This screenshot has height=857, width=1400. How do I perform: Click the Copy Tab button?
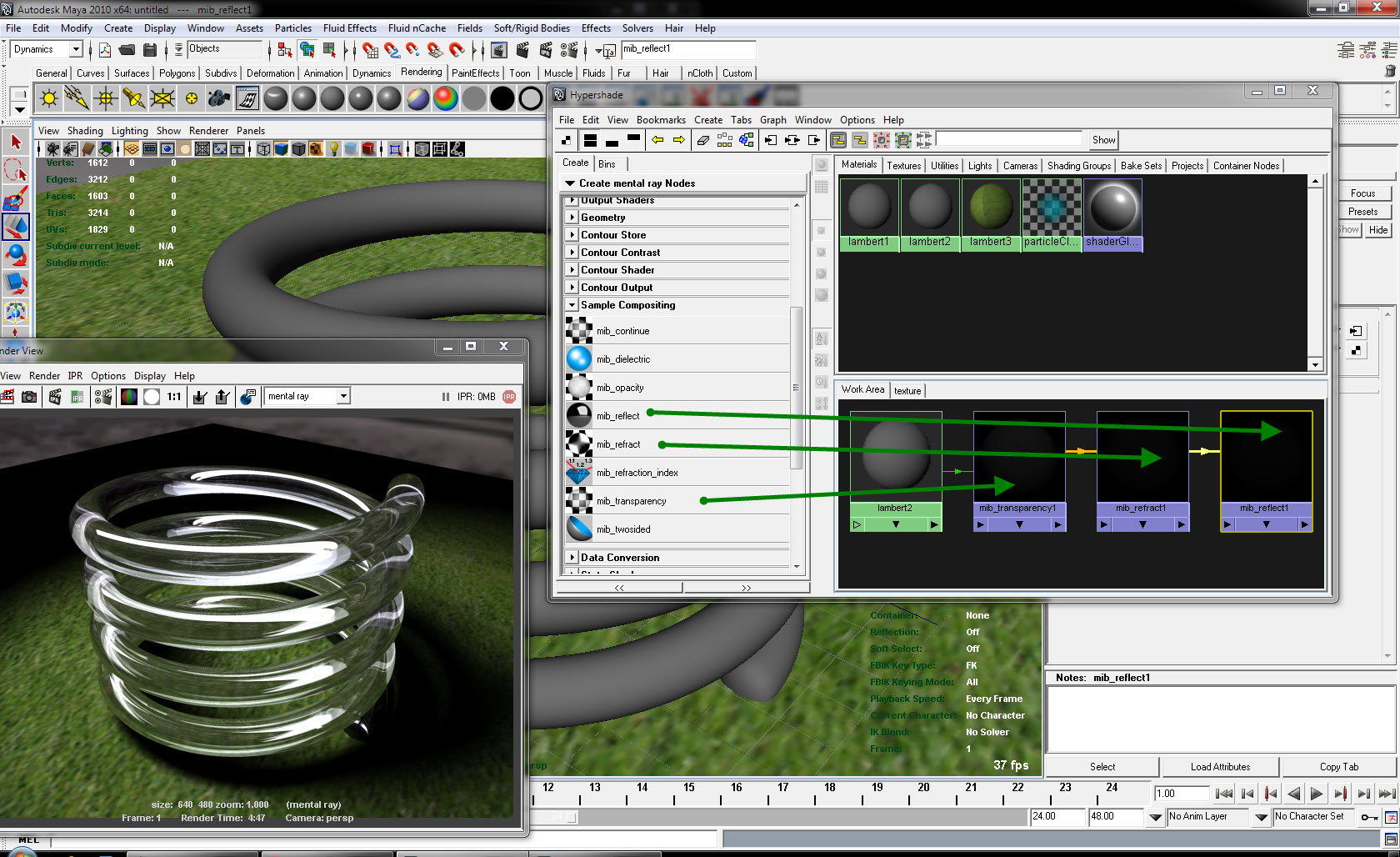[1338, 767]
